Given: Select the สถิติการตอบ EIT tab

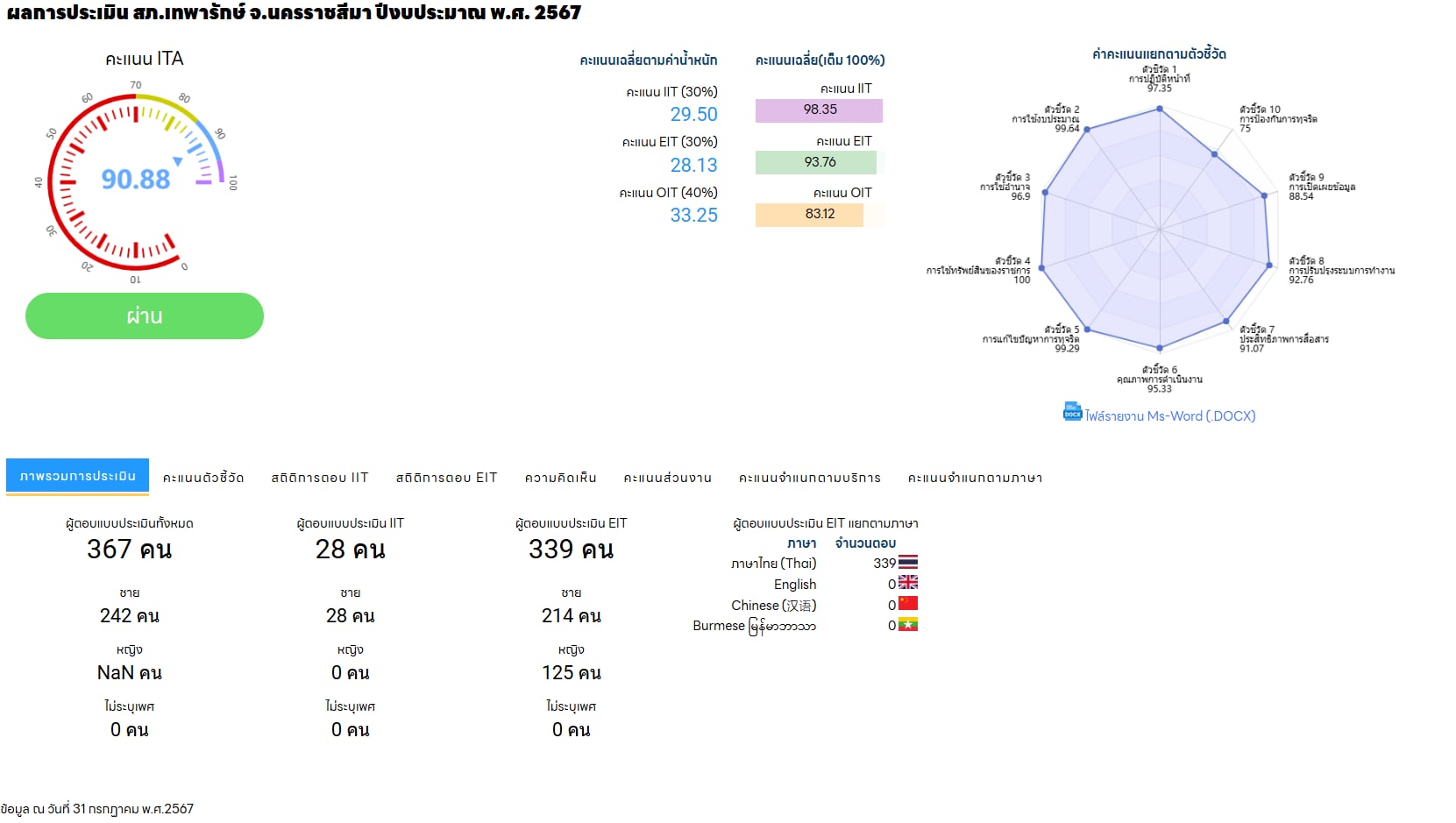Looking at the screenshot, I should coord(446,478).
